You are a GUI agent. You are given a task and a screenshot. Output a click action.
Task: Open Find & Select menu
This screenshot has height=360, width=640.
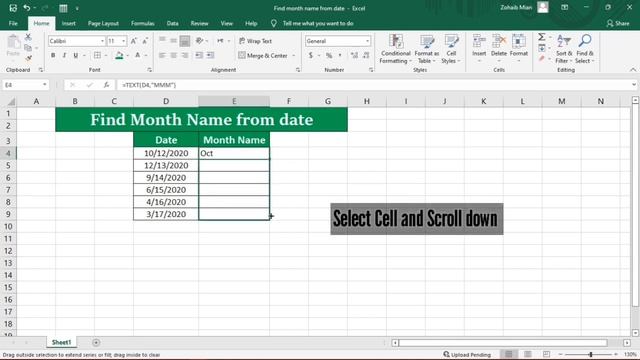pyautogui.click(x=585, y=49)
